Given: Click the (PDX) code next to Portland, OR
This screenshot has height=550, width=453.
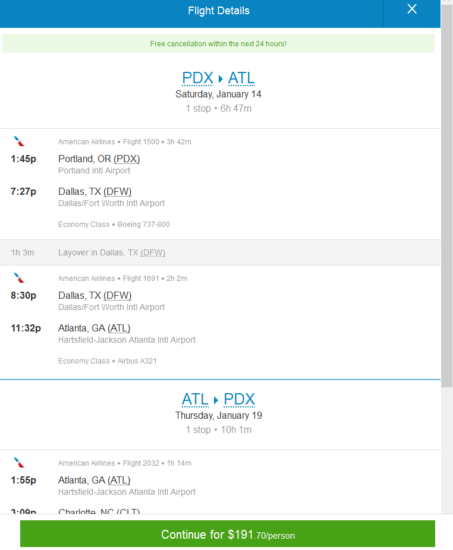Looking at the screenshot, I should click(127, 159).
